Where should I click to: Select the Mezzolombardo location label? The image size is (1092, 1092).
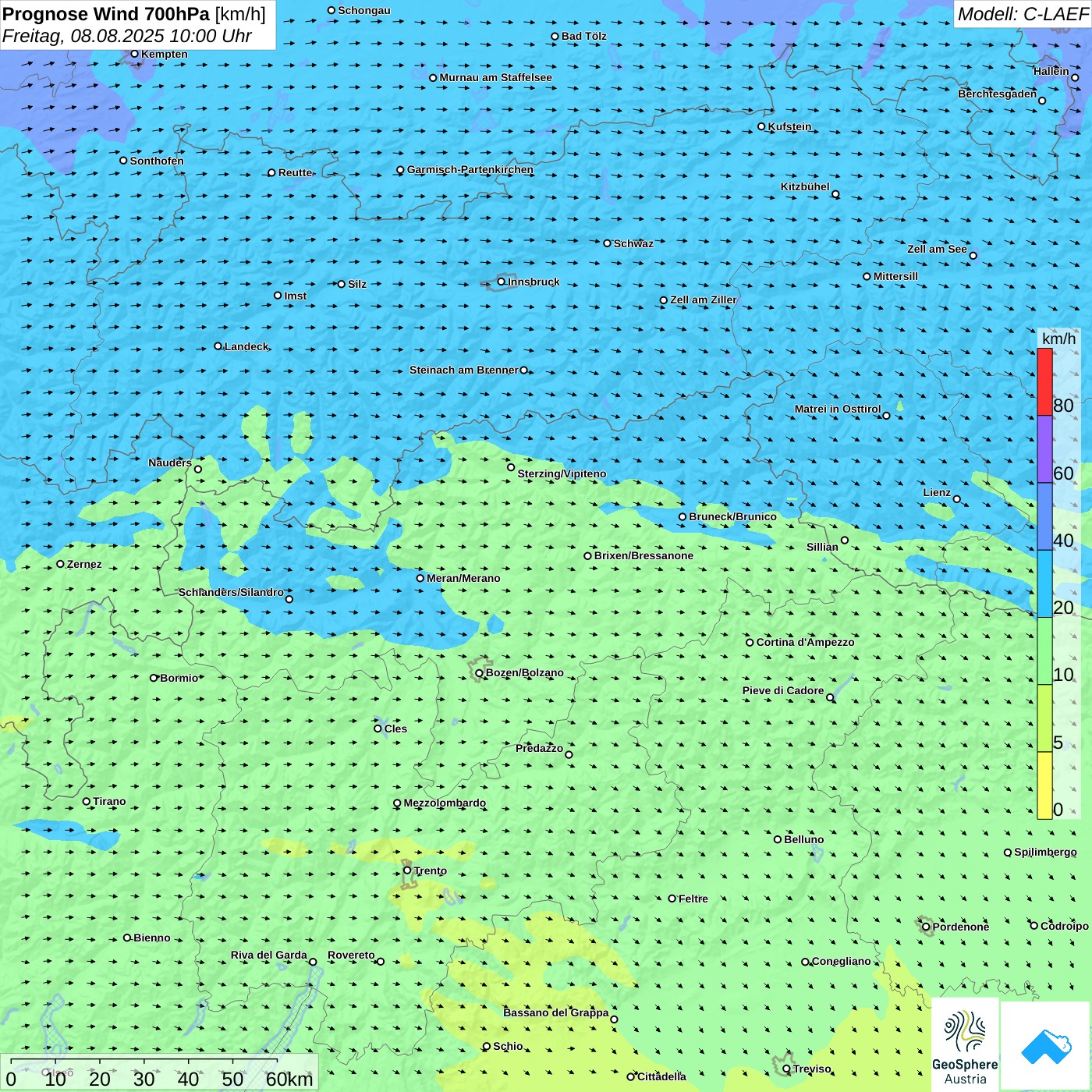click(x=445, y=803)
